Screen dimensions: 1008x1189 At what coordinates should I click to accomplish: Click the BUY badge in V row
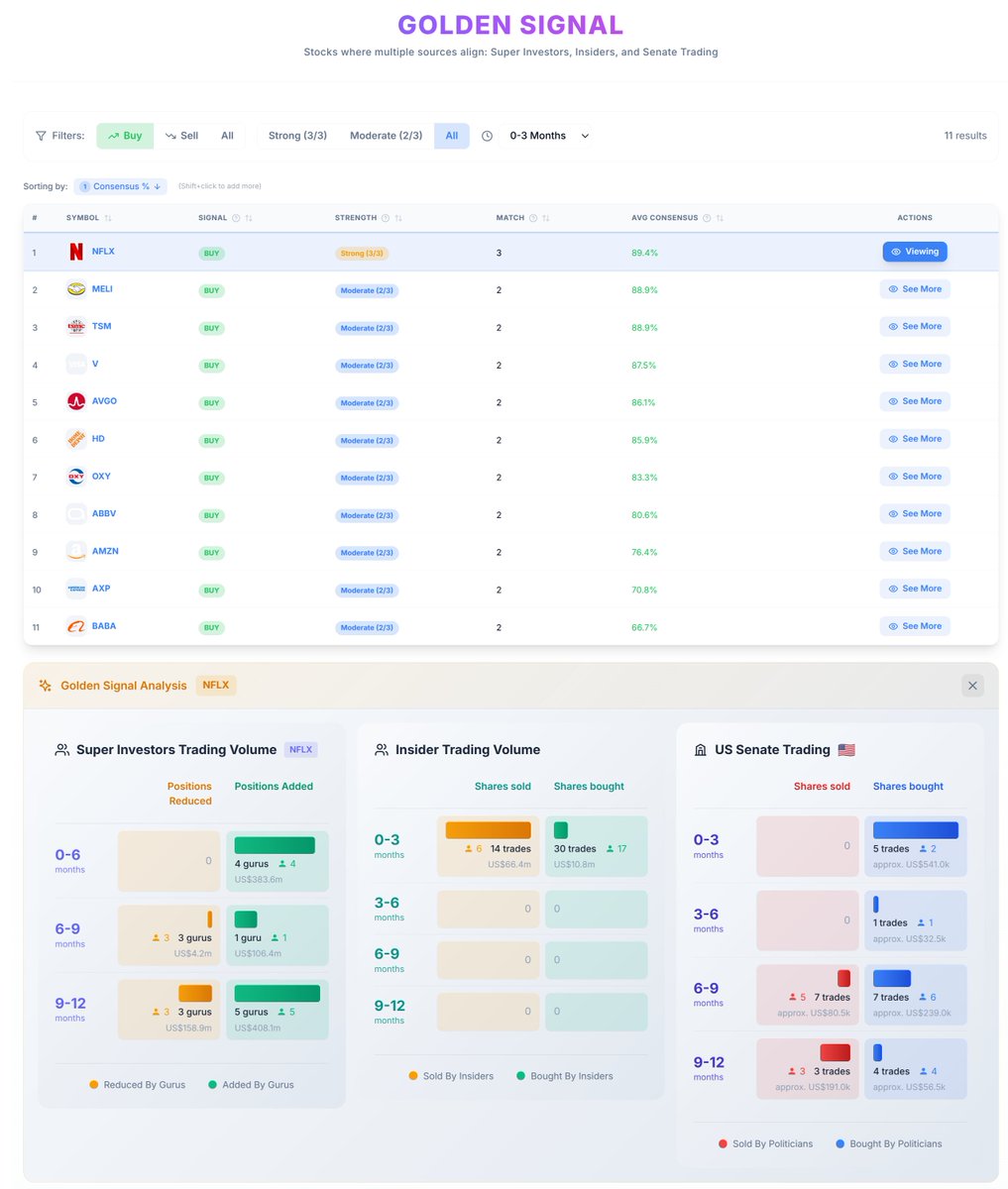point(211,366)
